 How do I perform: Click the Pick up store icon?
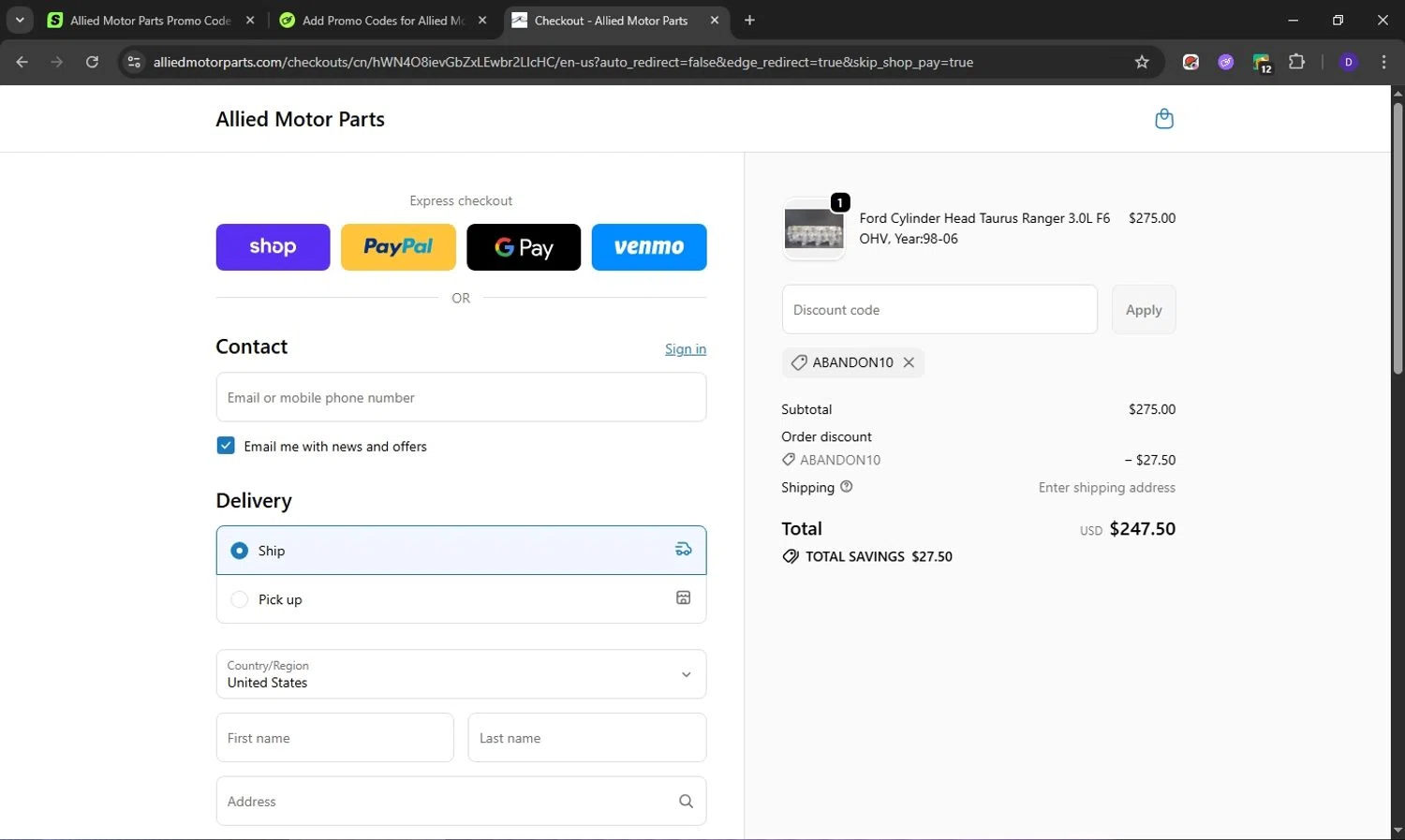684,598
